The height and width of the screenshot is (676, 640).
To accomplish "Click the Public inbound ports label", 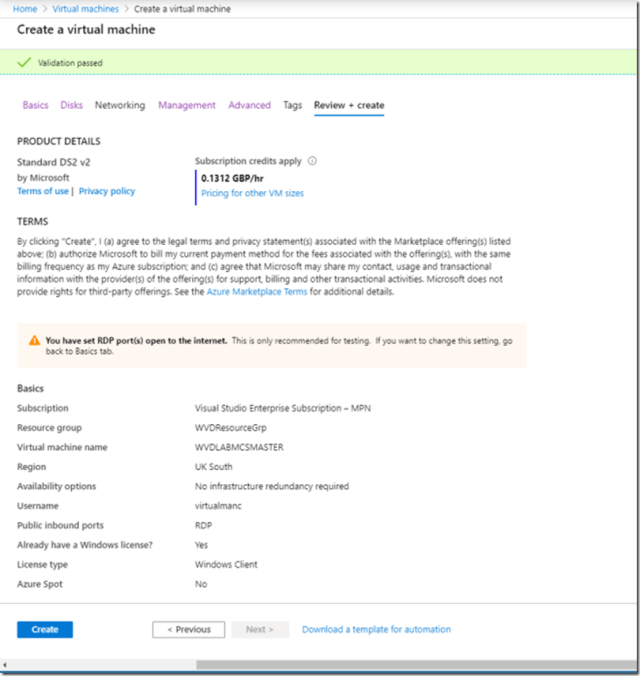I will 60,526.
